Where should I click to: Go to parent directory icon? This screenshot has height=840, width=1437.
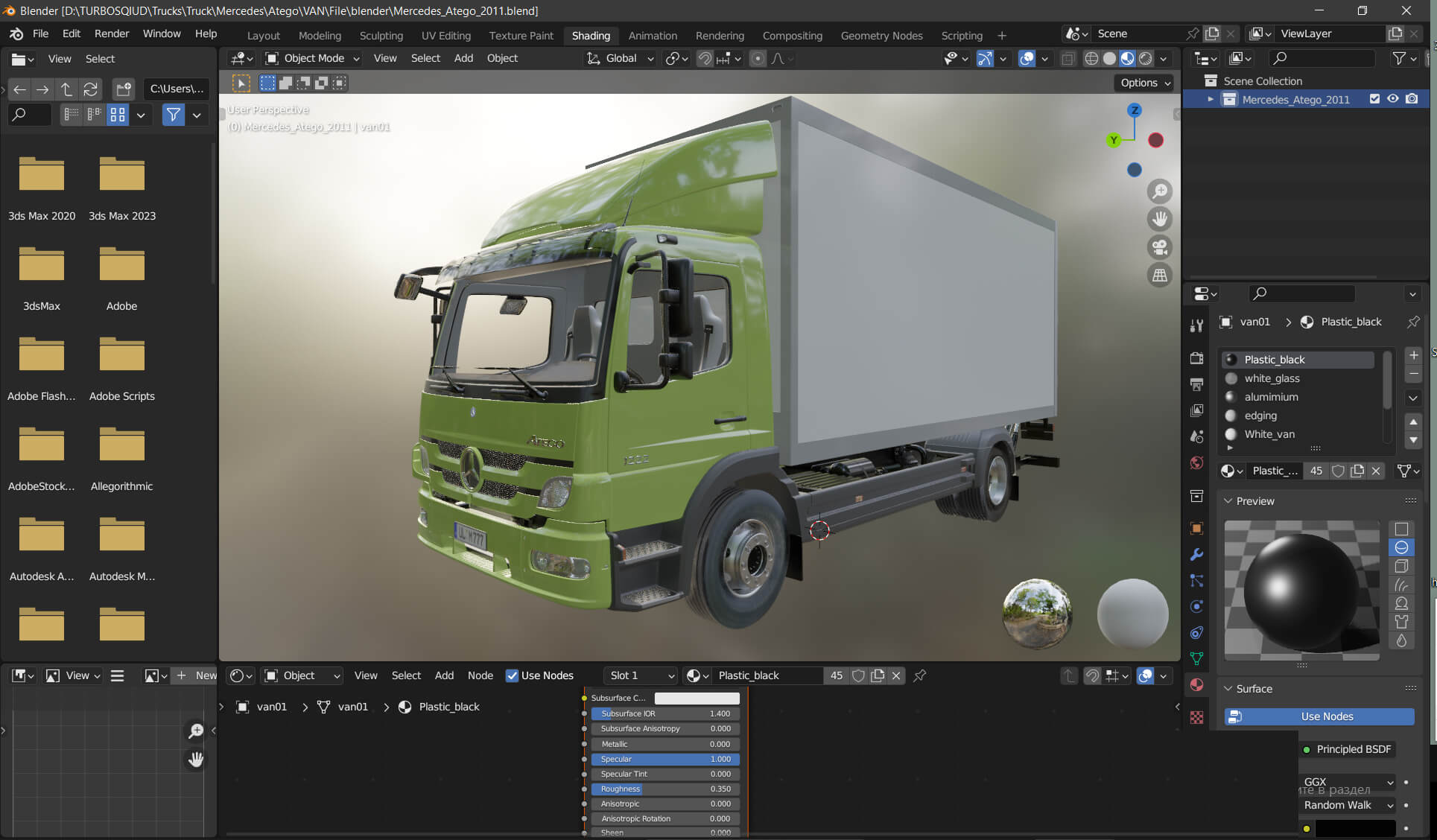point(66,89)
